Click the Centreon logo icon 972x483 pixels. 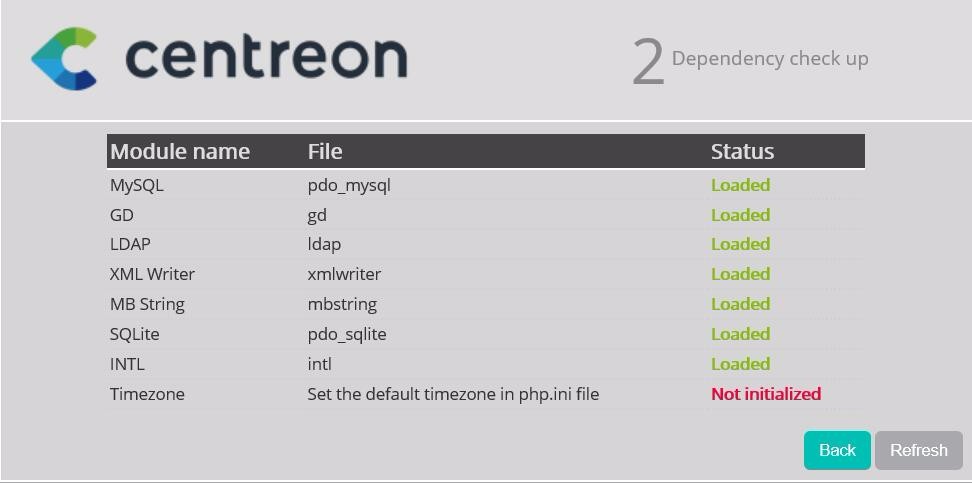click(x=64, y=58)
